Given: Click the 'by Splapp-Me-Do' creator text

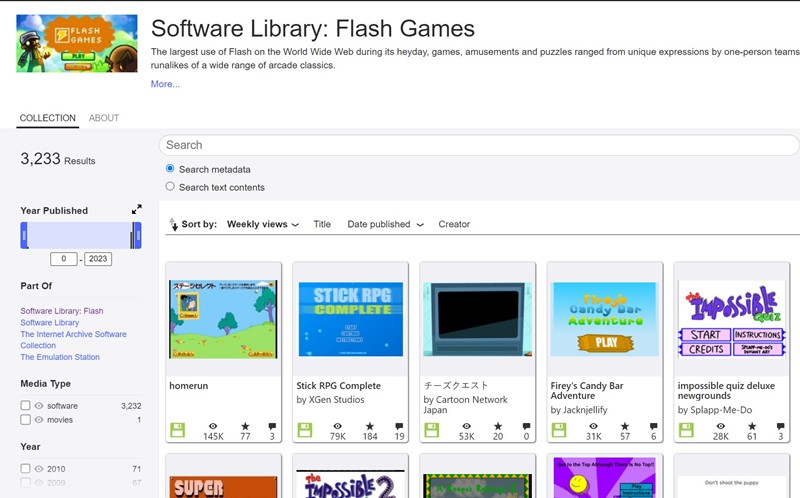Looking at the screenshot, I should coord(715,410).
